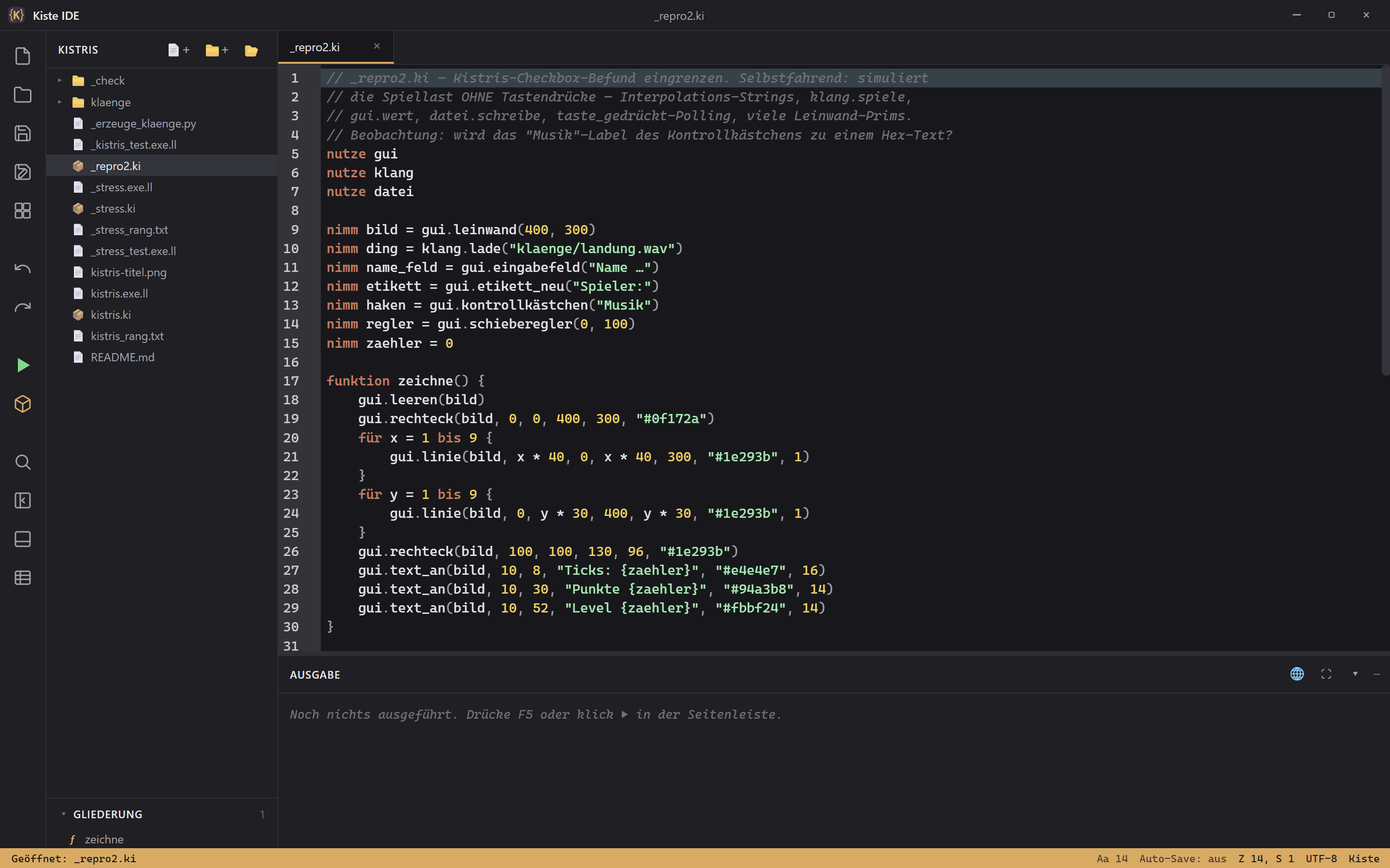Open the search magnifier in the sidebar
This screenshot has height=868, width=1390.
pos(23,462)
